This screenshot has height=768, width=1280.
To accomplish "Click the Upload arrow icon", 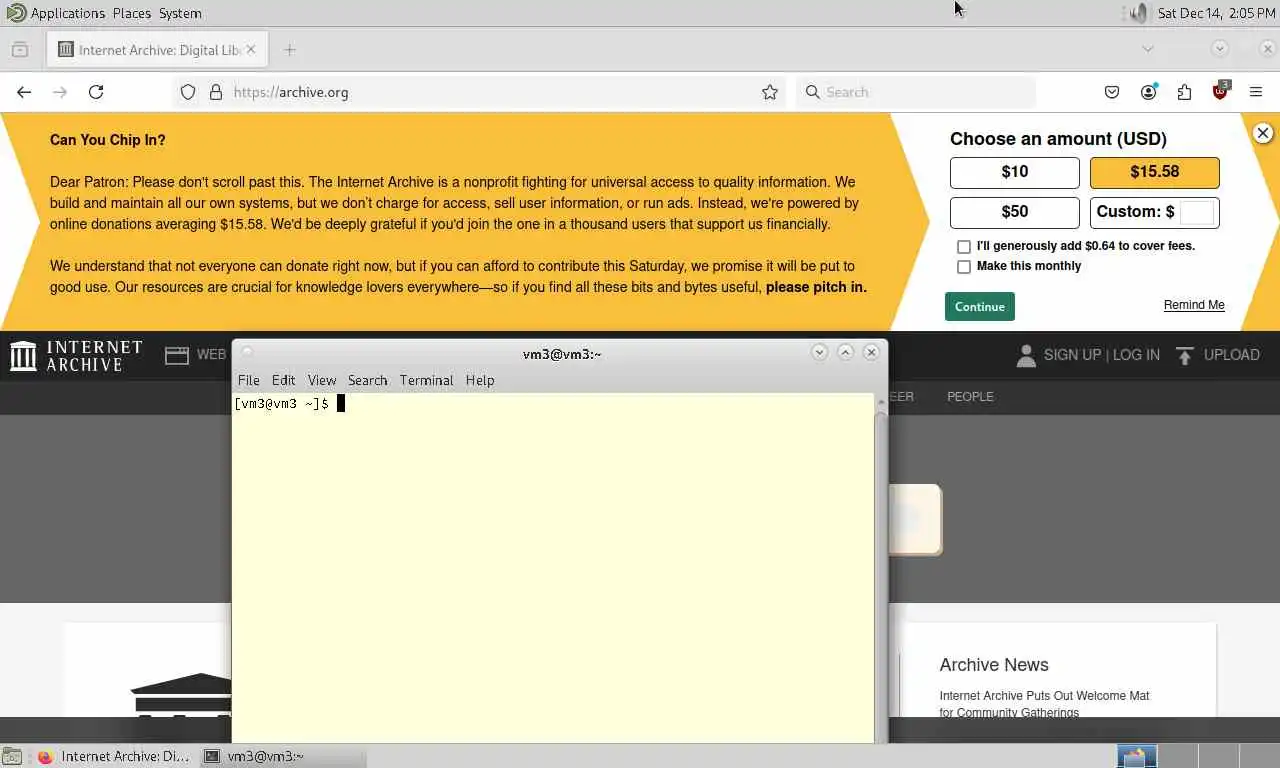I will 1185,355.
